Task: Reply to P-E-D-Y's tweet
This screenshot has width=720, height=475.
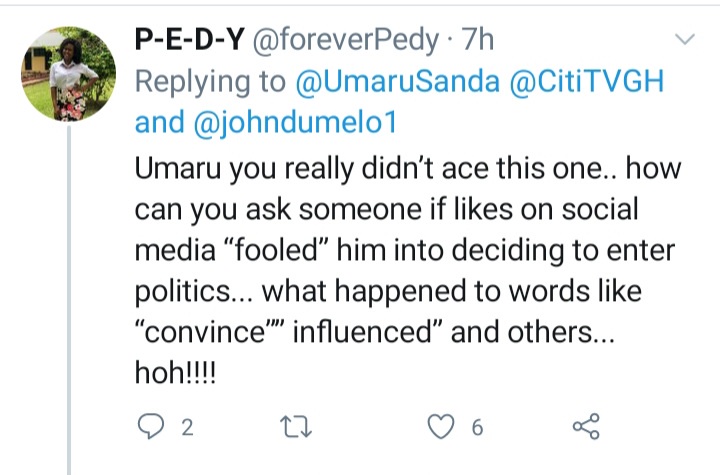Action: point(148,428)
